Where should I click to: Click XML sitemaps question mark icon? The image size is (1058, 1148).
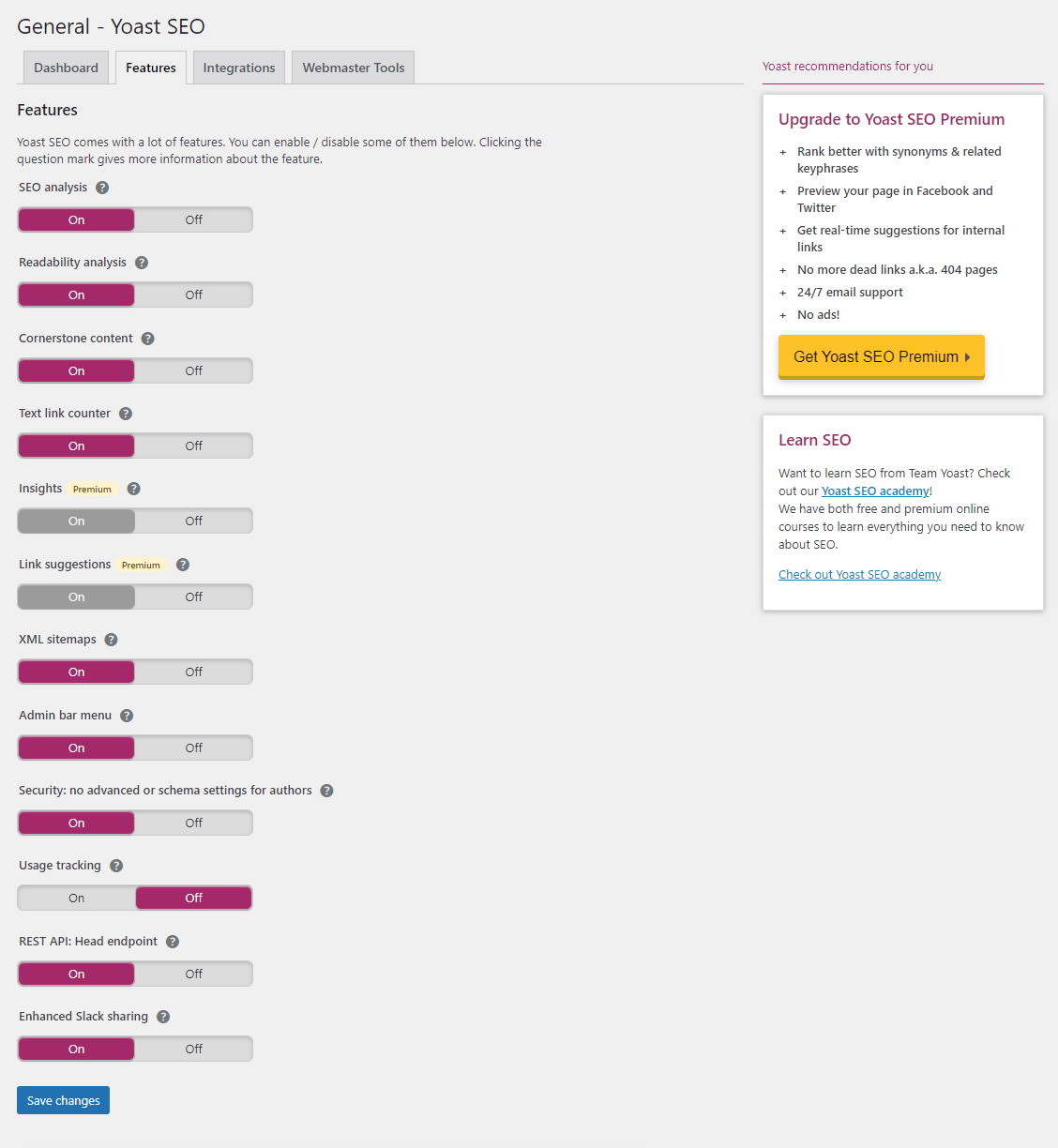[111, 640]
